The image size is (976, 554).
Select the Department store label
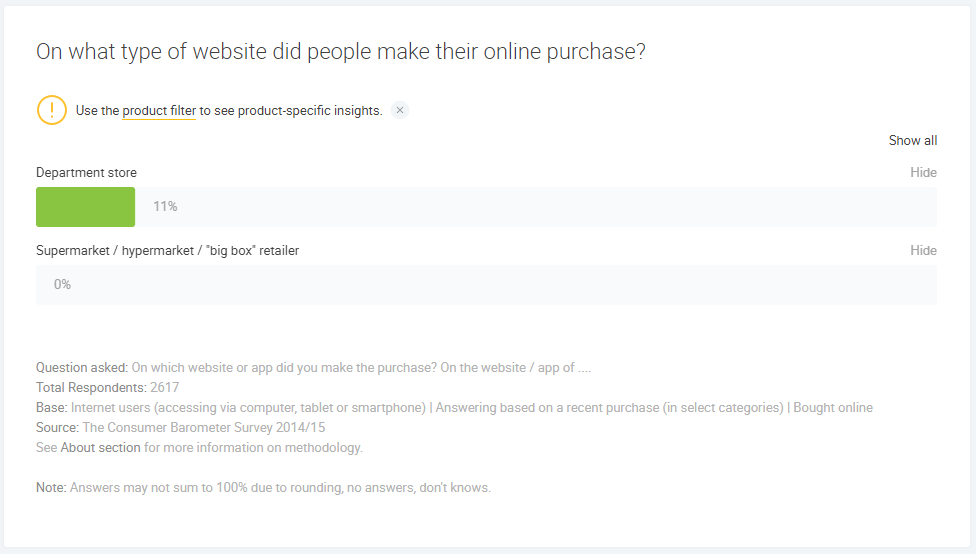tap(86, 173)
